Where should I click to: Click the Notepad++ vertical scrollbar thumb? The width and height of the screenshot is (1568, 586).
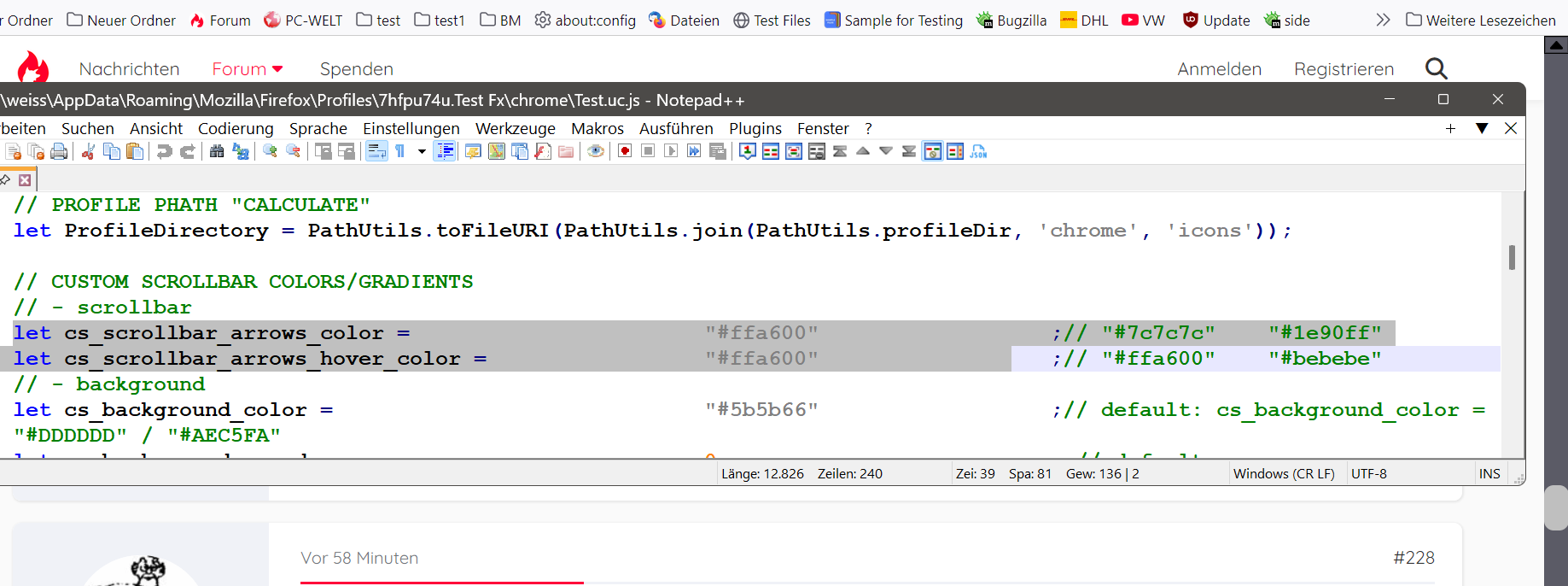click(x=1512, y=257)
